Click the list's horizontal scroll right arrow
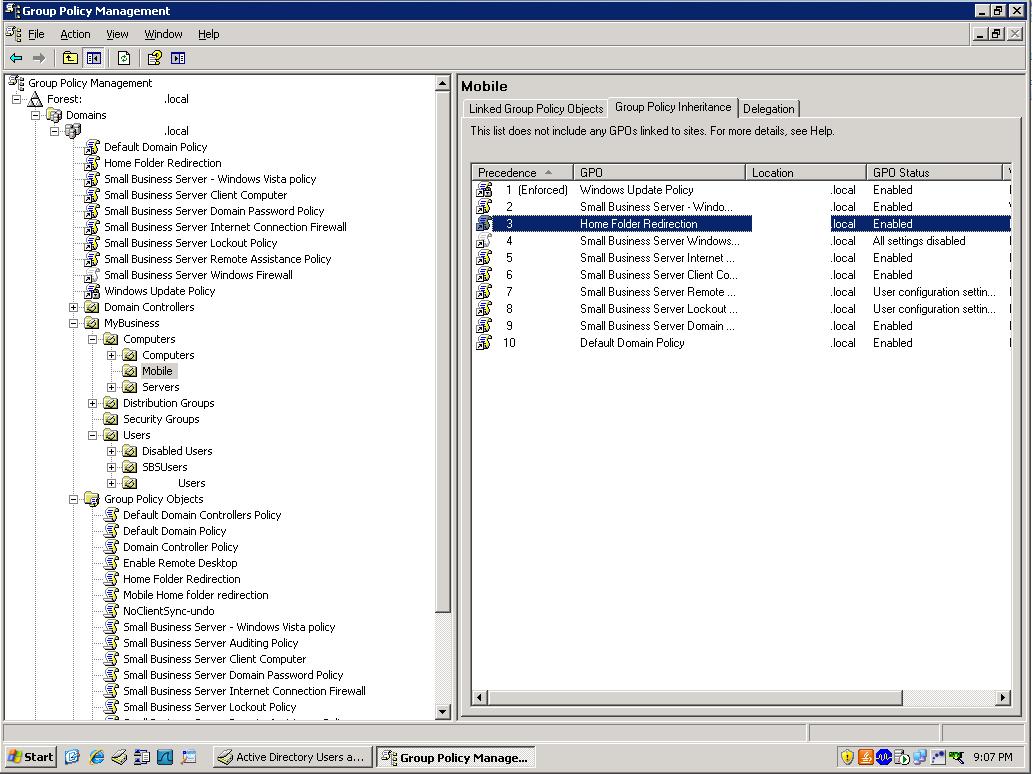 click(x=1003, y=698)
